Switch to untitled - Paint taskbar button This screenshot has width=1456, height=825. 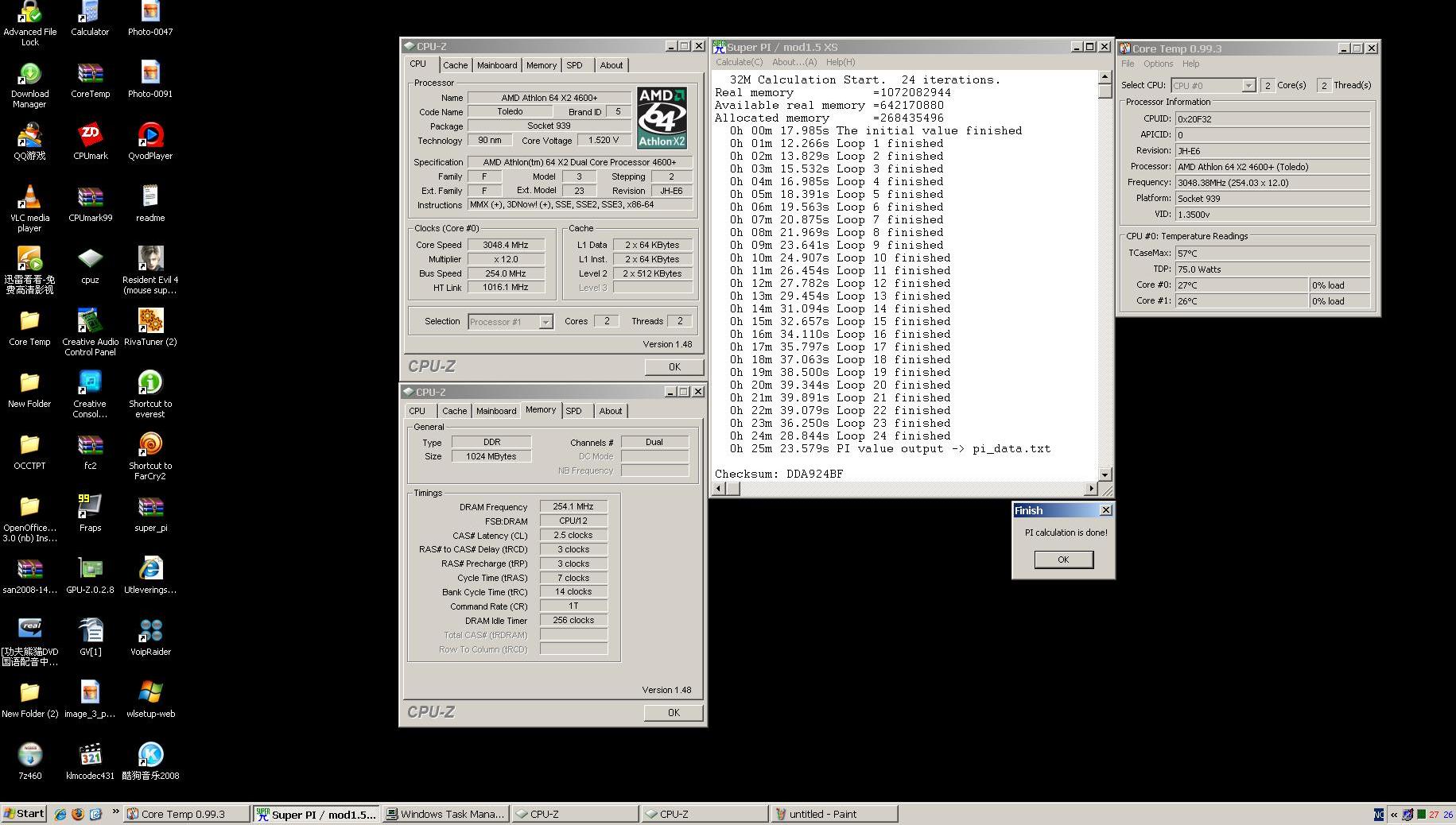pos(834,814)
